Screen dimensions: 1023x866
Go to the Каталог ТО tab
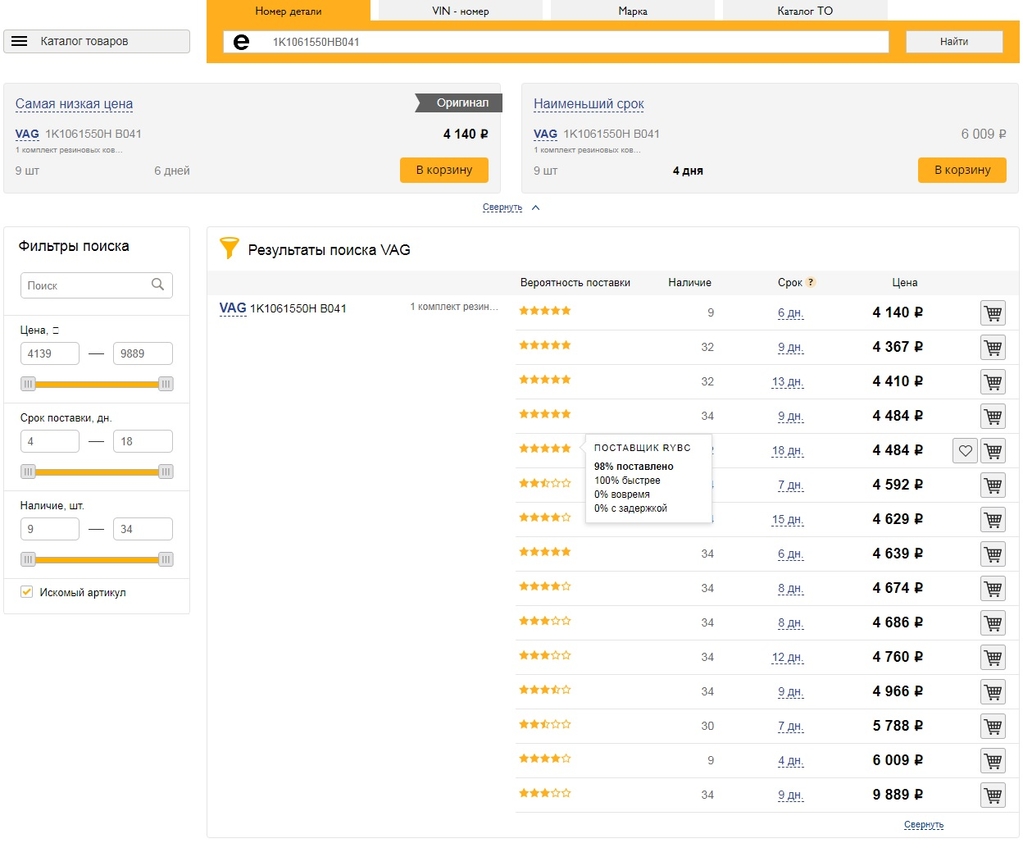[804, 10]
